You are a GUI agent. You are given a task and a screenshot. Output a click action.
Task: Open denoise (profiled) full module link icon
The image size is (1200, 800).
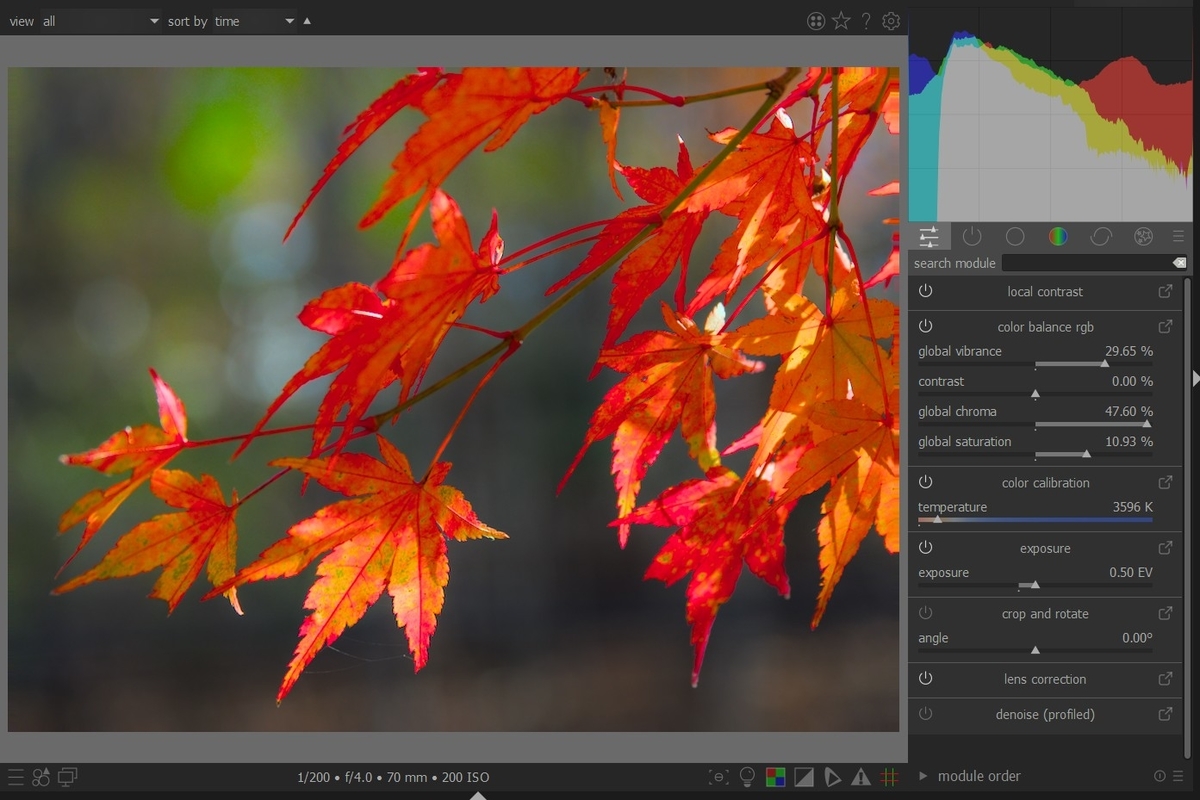1165,714
